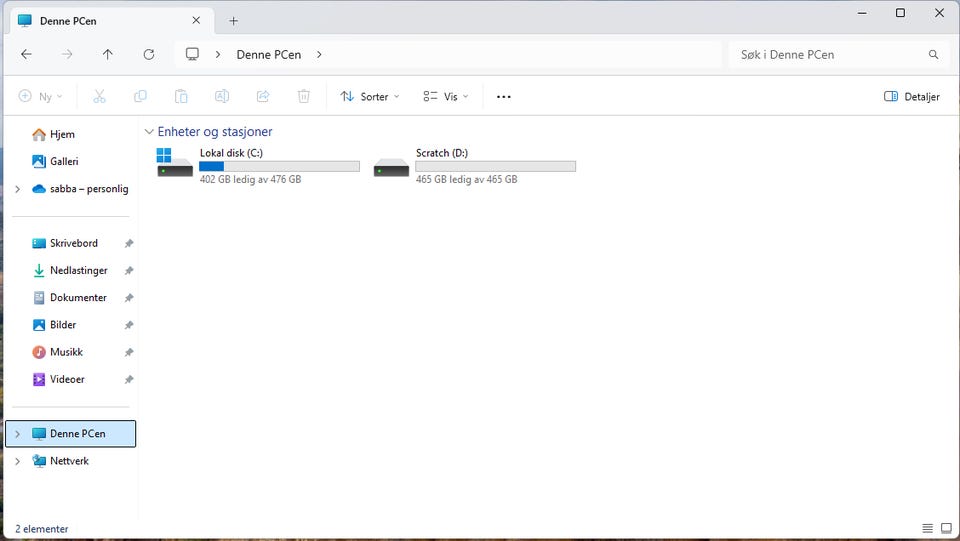Image resolution: width=960 pixels, height=541 pixels.
Task: Click Denne PCen breadcrumb in address bar
Action: click(269, 54)
